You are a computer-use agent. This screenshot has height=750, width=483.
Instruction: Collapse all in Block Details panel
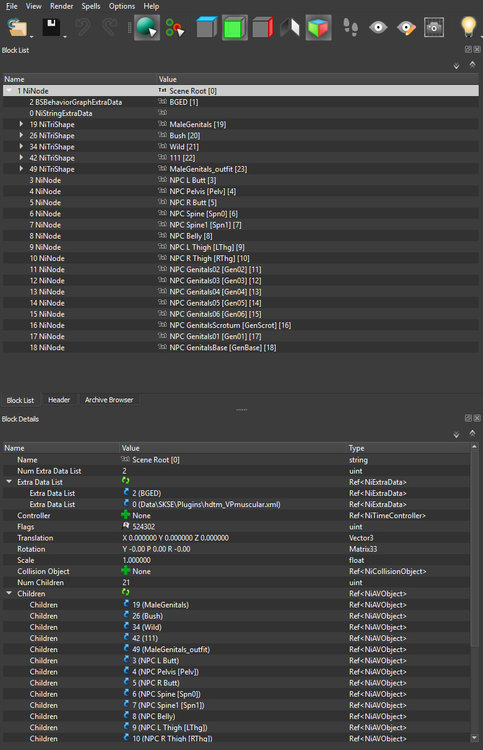[x=472, y=433]
